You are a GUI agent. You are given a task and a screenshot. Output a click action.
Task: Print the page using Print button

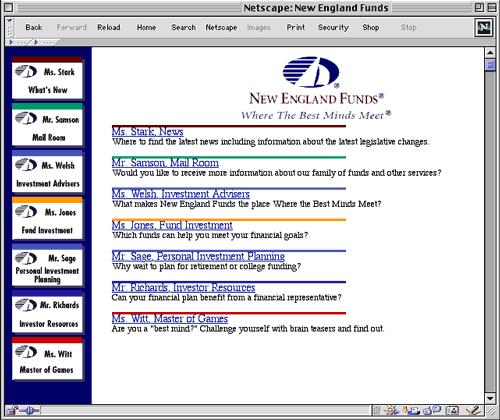pos(296,27)
